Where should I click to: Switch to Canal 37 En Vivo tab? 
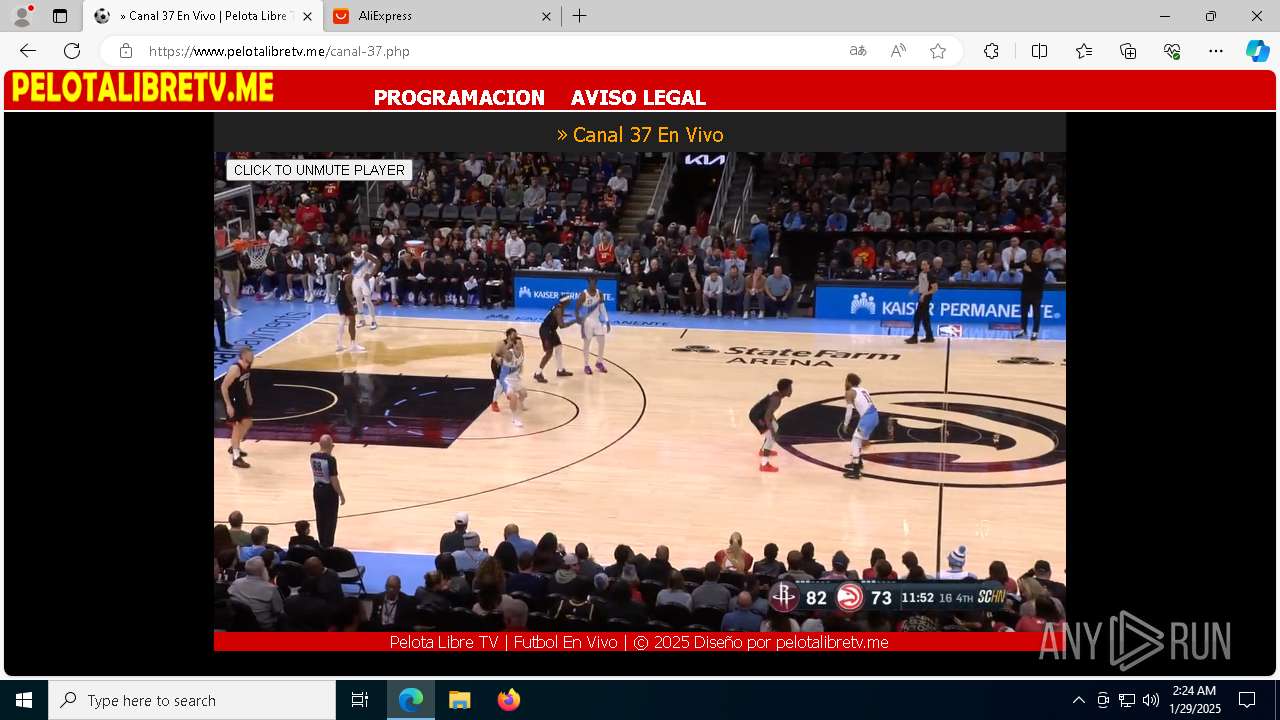203,16
